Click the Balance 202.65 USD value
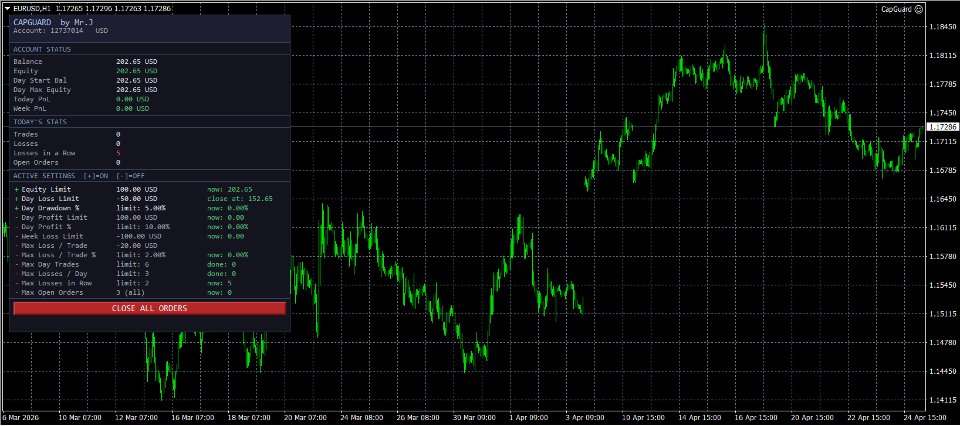Image resolution: width=960 pixels, height=426 pixels. 137,62
